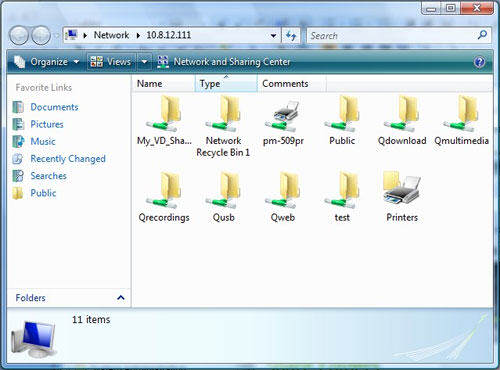This screenshot has width=500, height=370.
Task: Open the Network Recycle Bin 1 share
Action: pos(223,127)
